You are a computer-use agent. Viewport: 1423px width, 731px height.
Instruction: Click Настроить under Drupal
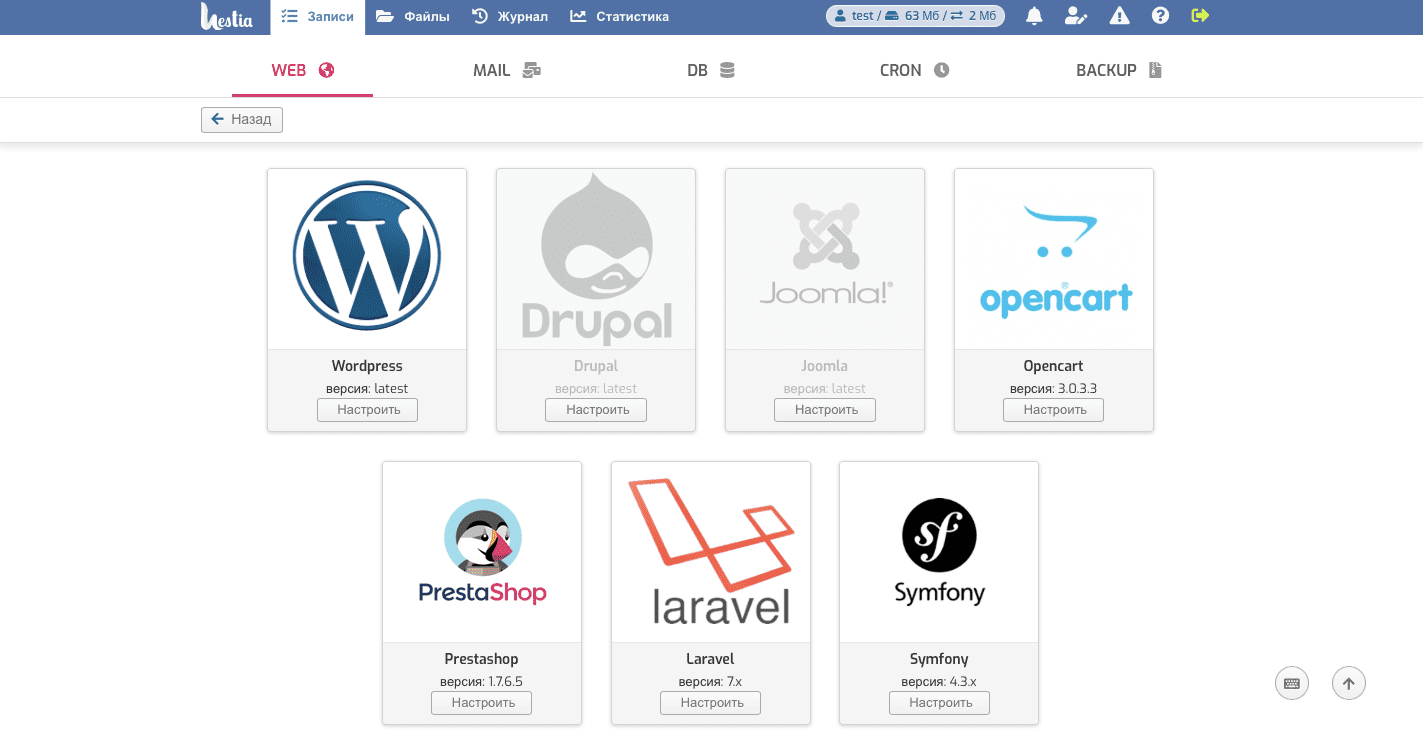pos(596,410)
